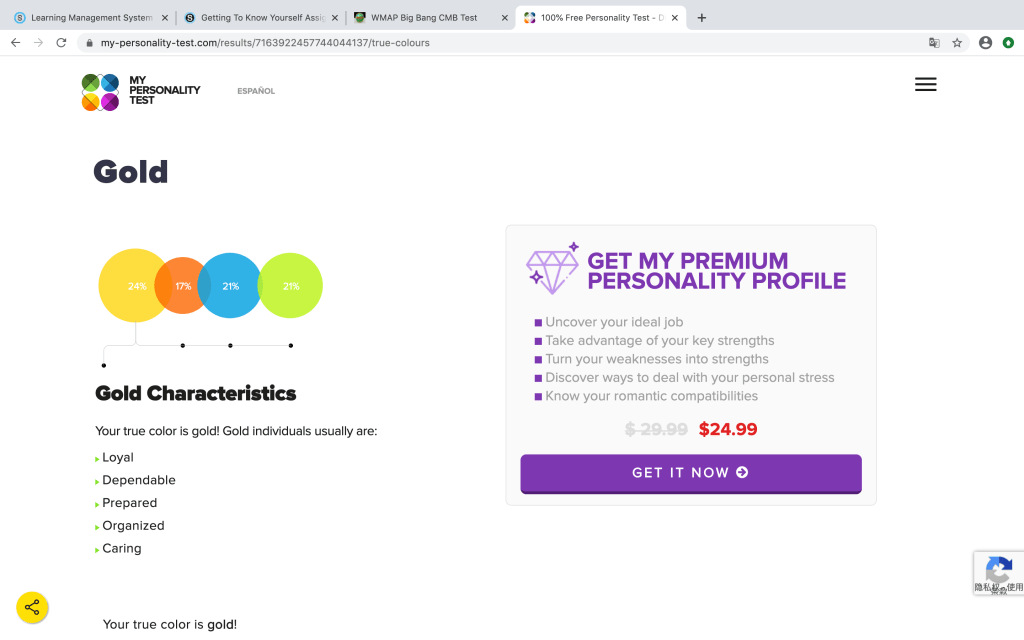This screenshot has height=640, width=1024.
Task: Open a new tab with plus button
Action: (701, 18)
